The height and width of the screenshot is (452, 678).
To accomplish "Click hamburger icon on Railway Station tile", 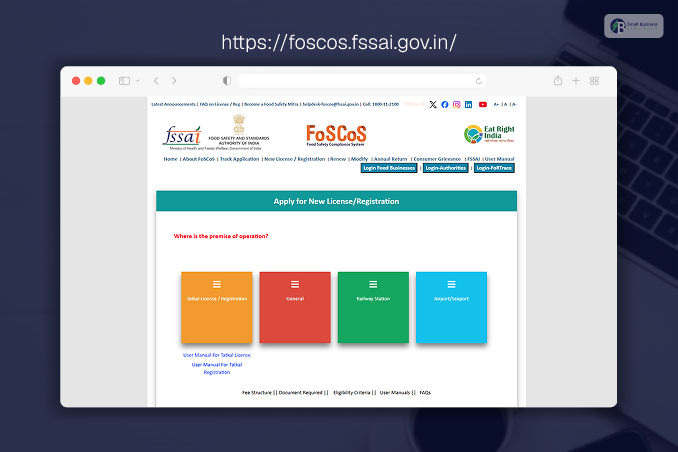I will point(373,284).
